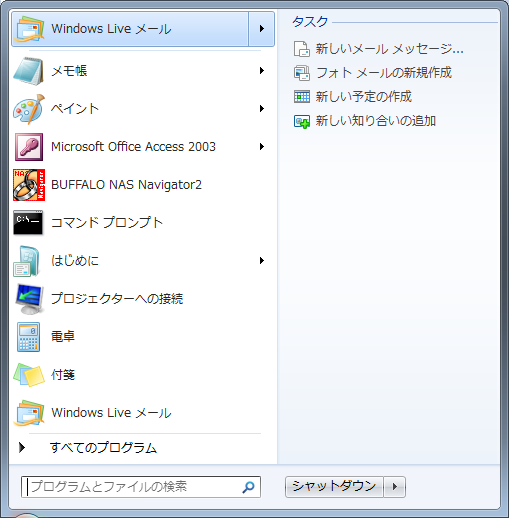Screen dimensions: 509x520
Task: Expand jump list arrow beside ペイント
Action: pos(262,109)
